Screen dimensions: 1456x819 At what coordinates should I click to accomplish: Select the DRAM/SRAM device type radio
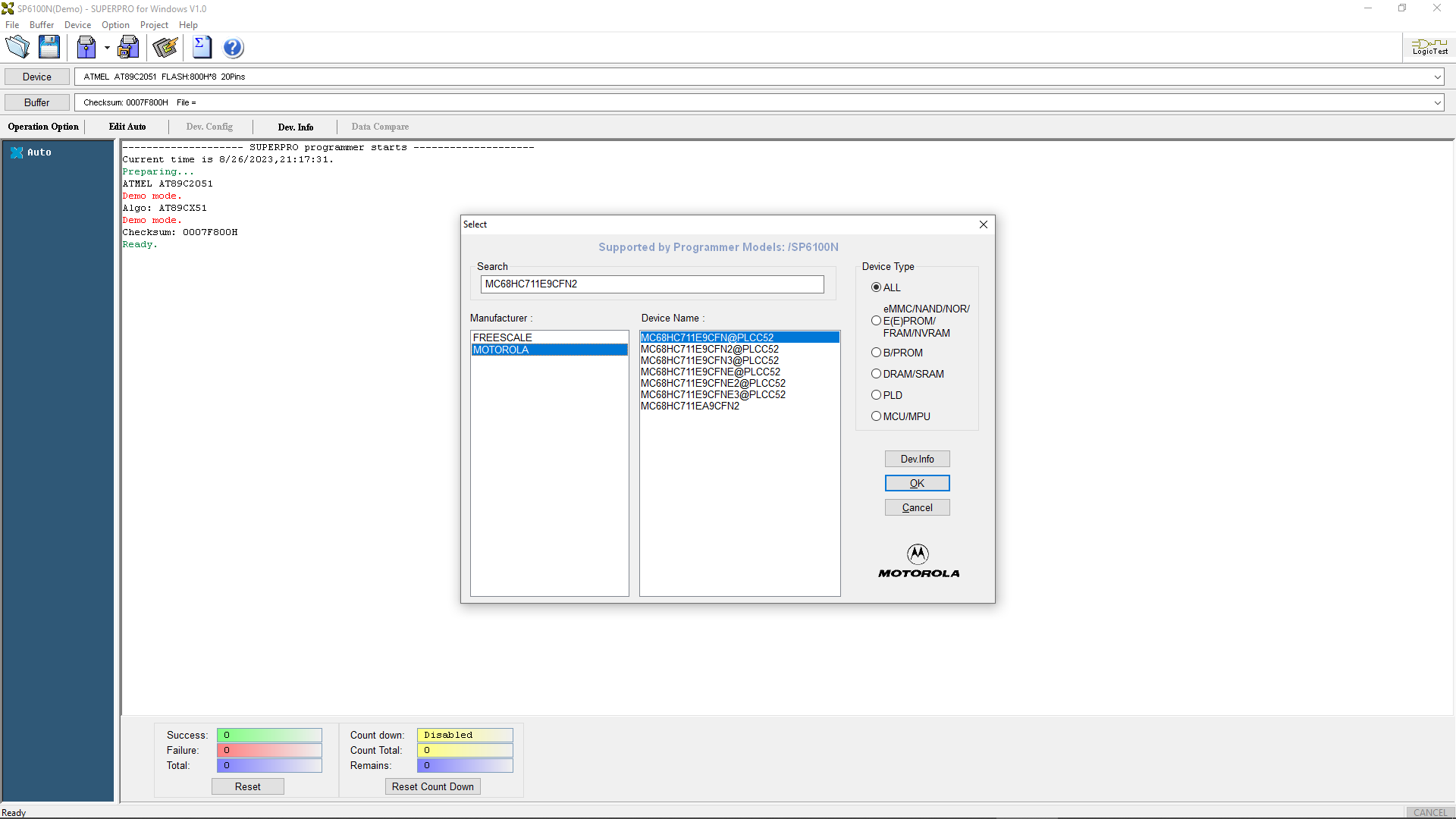pyautogui.click(x=877, y=374)
